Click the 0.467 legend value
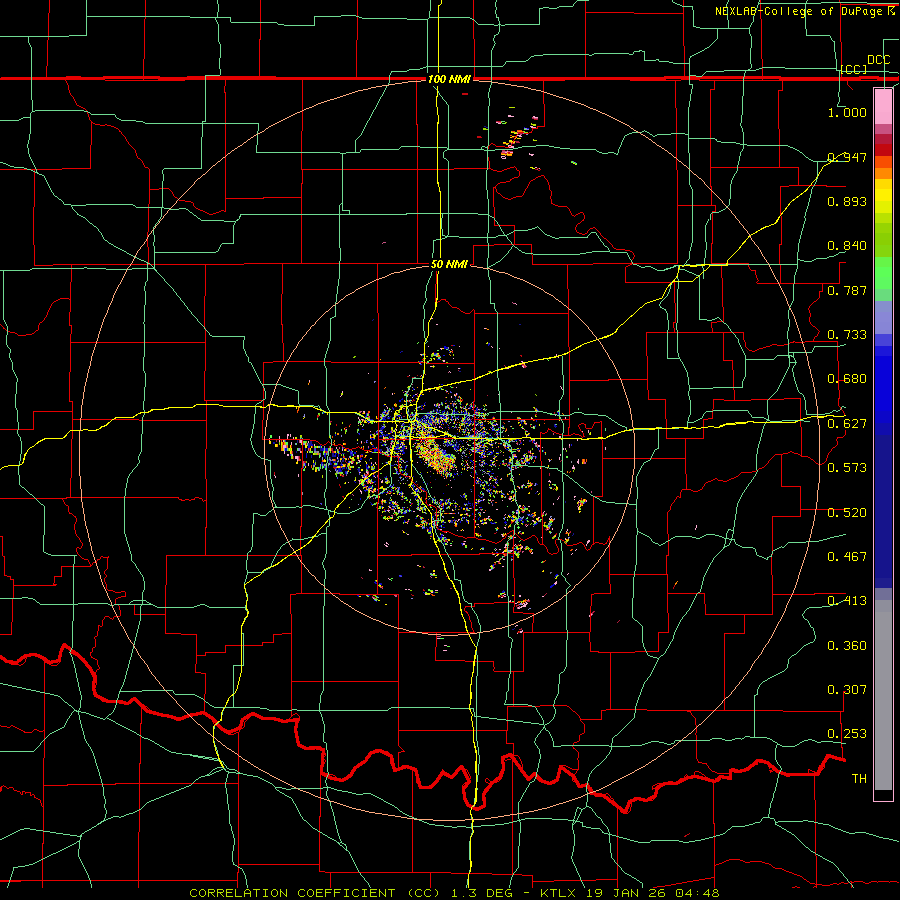This screenshot has width=900, height=900. point(847,556)
